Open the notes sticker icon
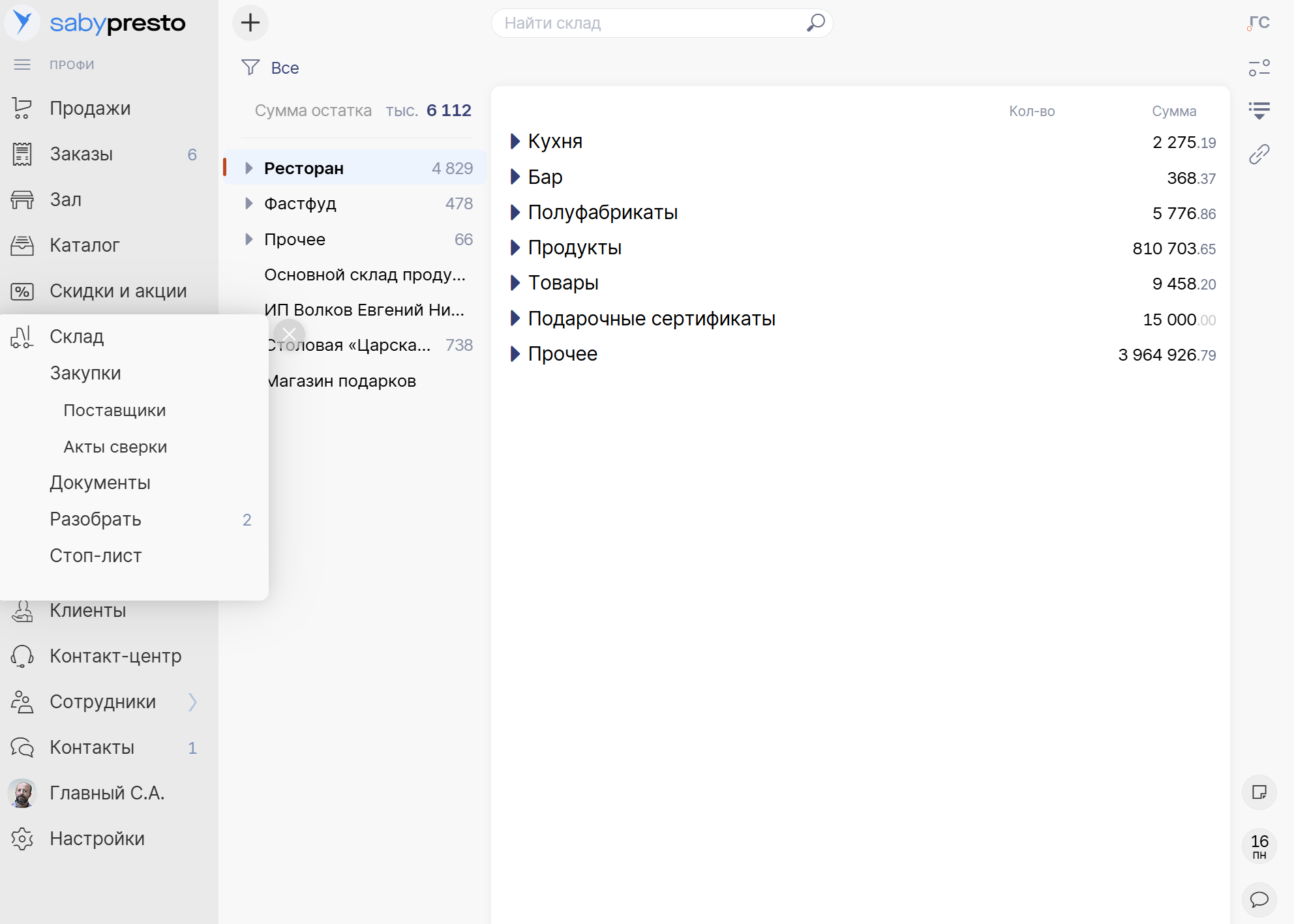Screen dimensions: 1294x924 (x=1259, y=792)
